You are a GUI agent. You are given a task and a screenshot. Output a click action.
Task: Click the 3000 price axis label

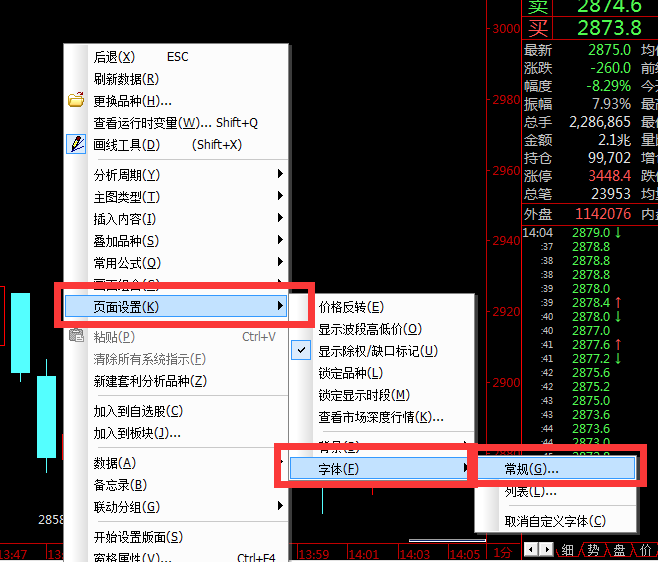(506, 29)
